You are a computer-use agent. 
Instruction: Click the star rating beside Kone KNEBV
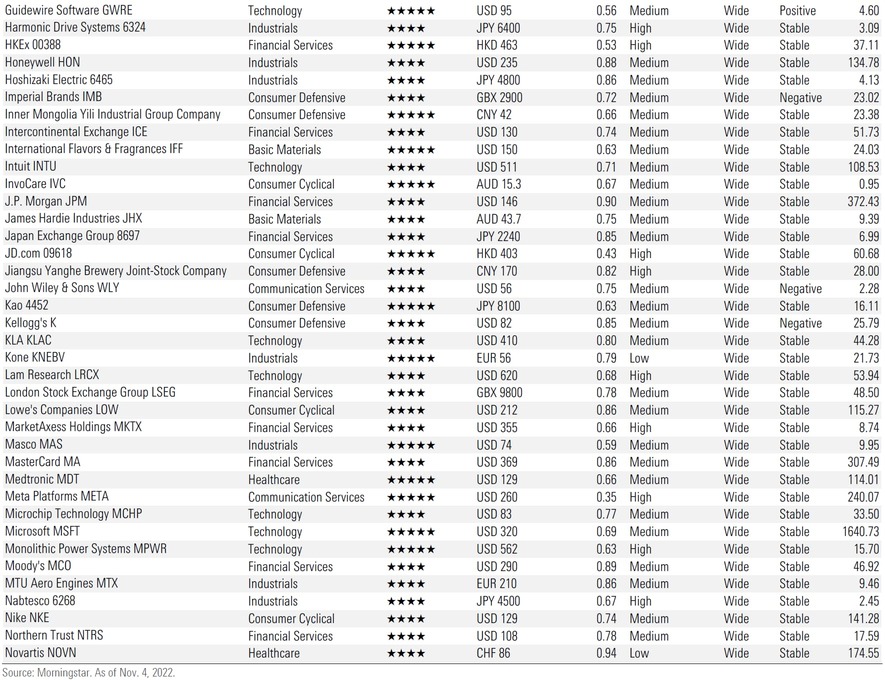tap(410, 358)
